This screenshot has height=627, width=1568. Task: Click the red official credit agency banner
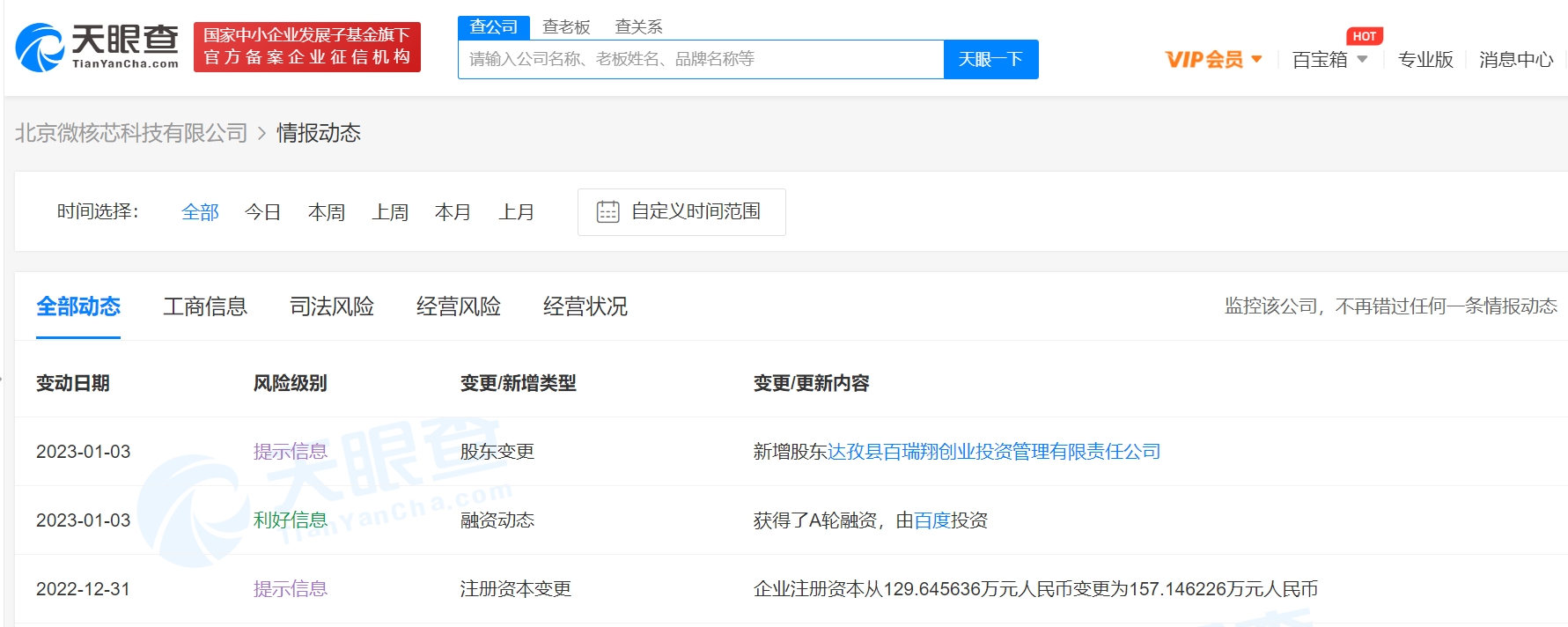coord(306,48)
